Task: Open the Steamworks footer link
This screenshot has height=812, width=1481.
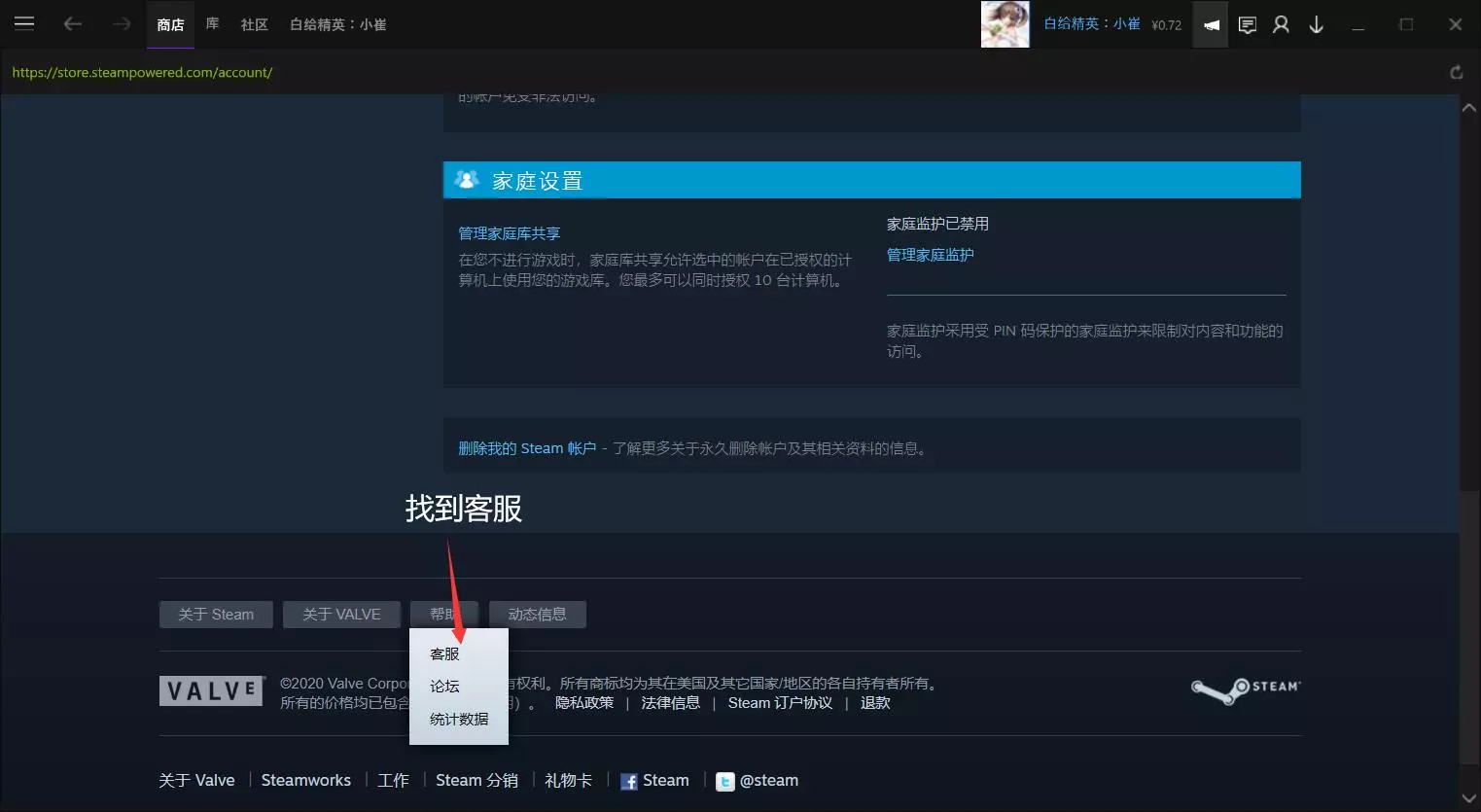Action: tap(306, 781)
